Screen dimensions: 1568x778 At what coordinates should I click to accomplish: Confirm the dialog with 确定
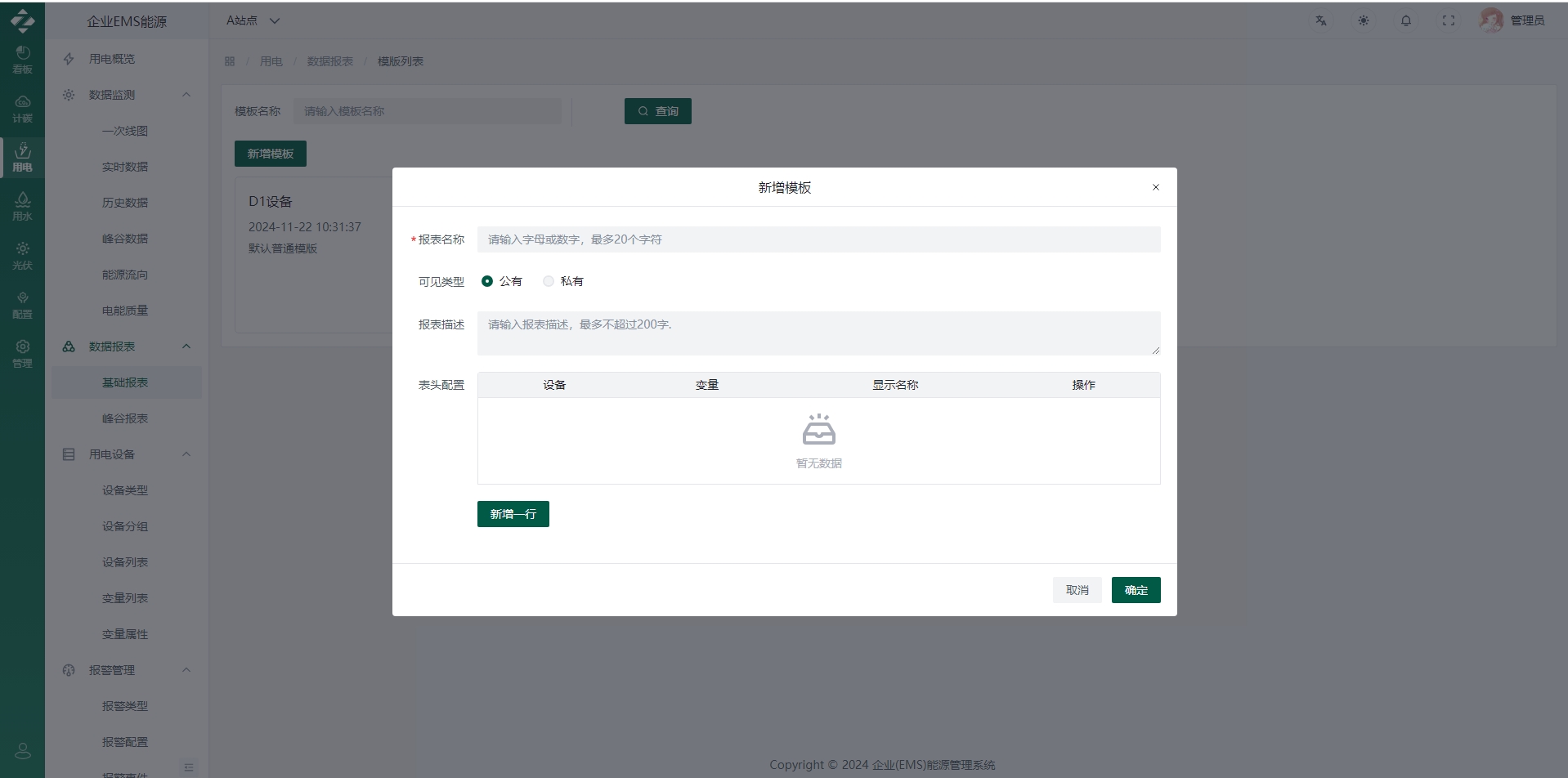[1136, 589]
